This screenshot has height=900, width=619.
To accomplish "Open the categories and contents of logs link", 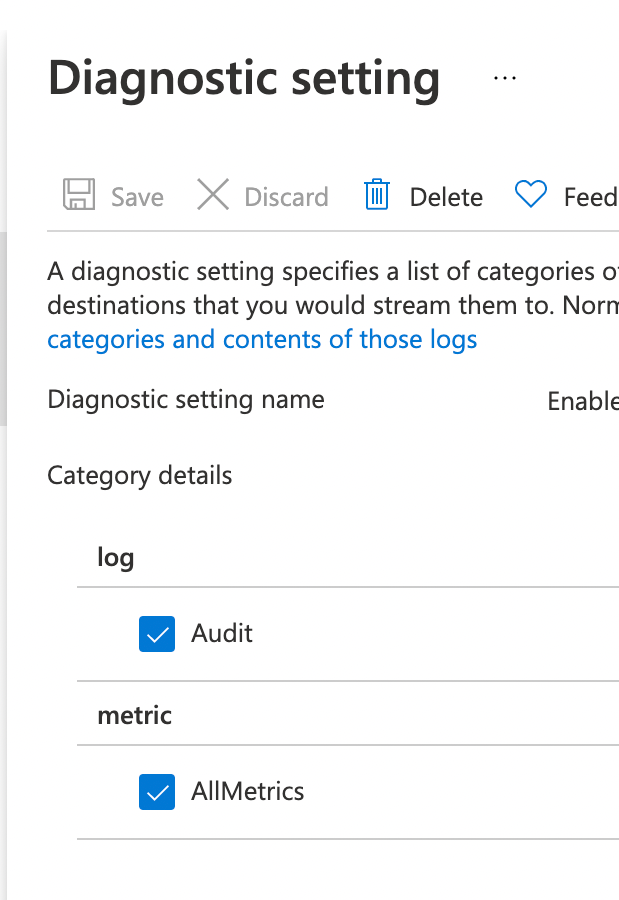I will click(262, 340).
